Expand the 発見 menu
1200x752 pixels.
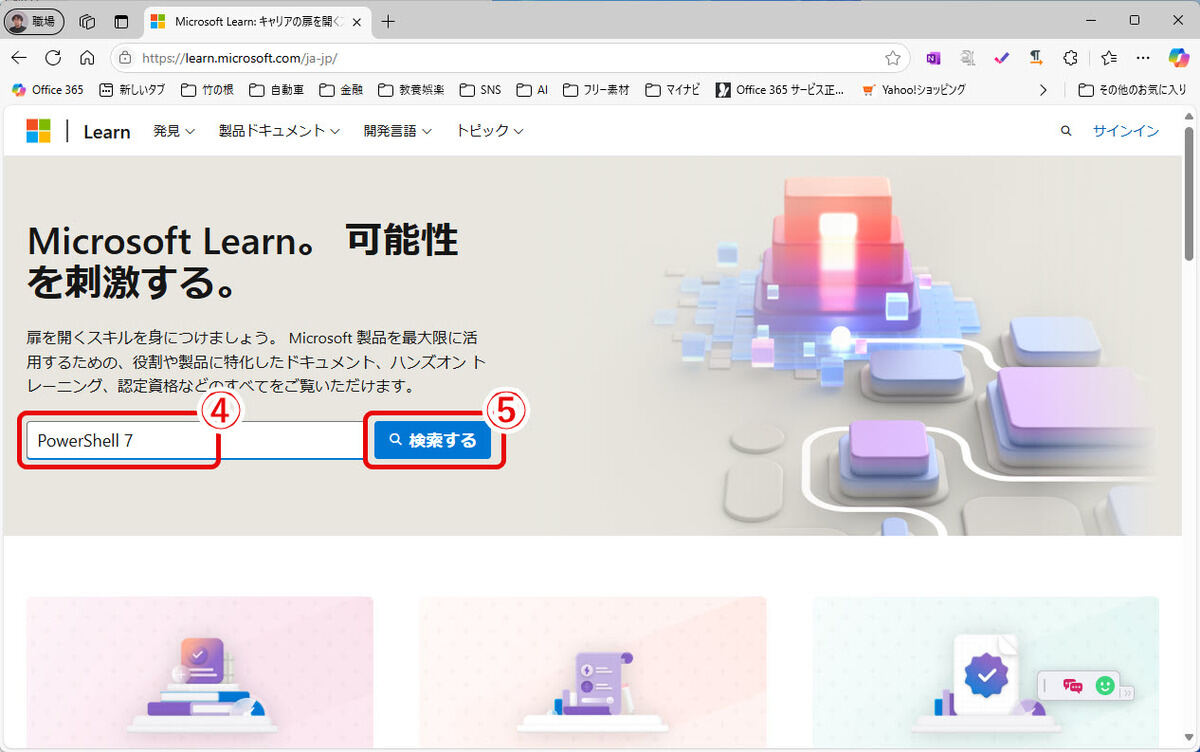(173, 131)
